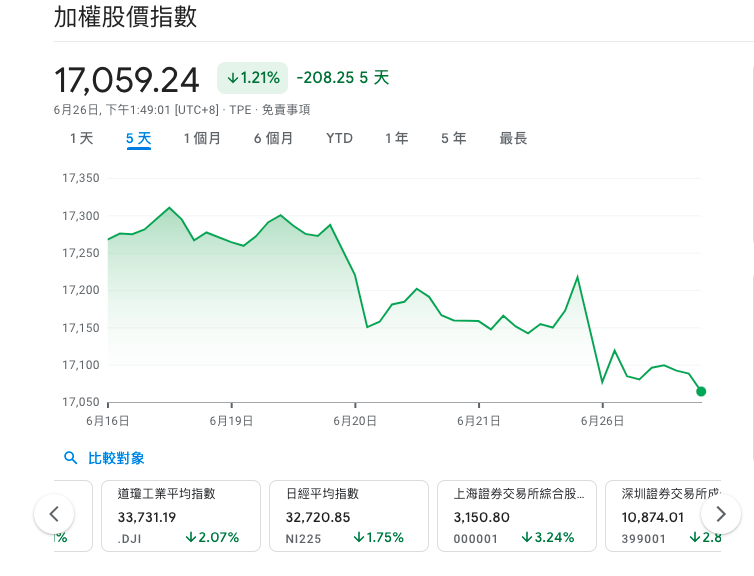Open the 深圳證券交易所 index card
The width and height of the screenshot is (754, 576).
pyautogui.click(x=670, y=515)
